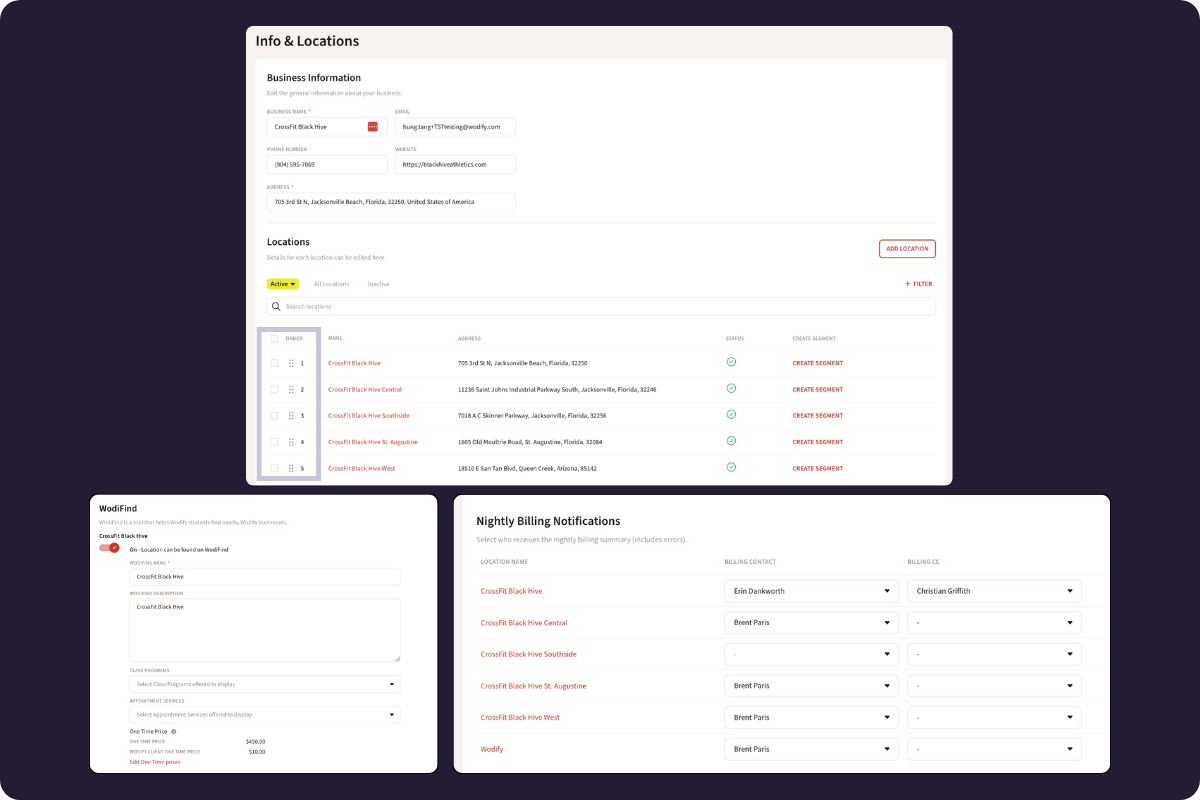Open the billing contact dropdown for Black Hive St. Augustine
The image size is (1200, 800).
tap(811, 686)
